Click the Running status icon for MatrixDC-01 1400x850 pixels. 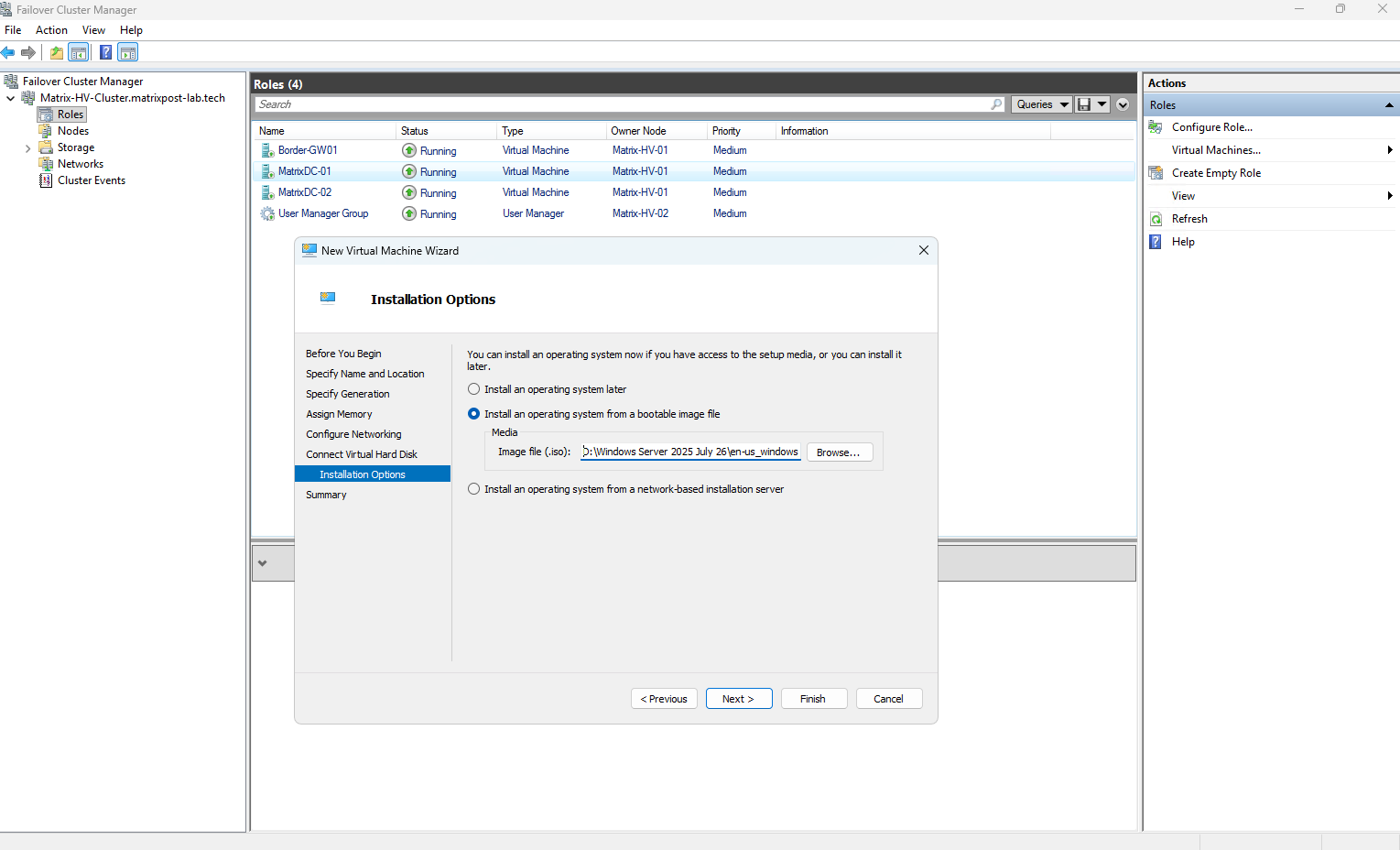(409, 171)
